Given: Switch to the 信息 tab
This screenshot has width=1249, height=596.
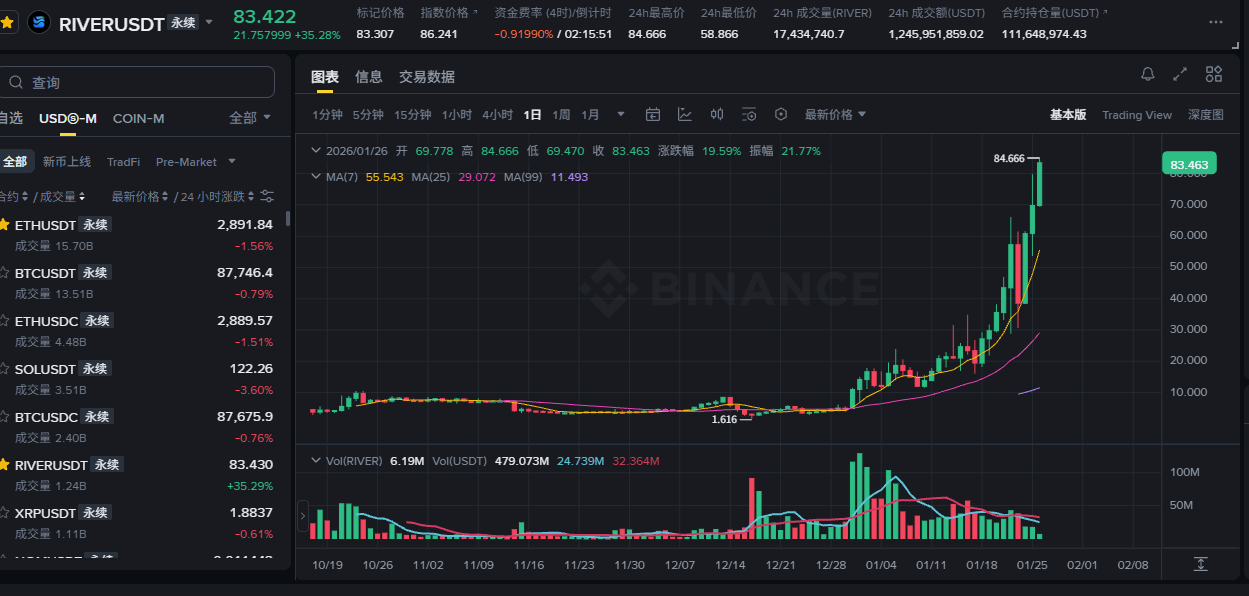Looking at the screenshot, I should coord(369,77).
